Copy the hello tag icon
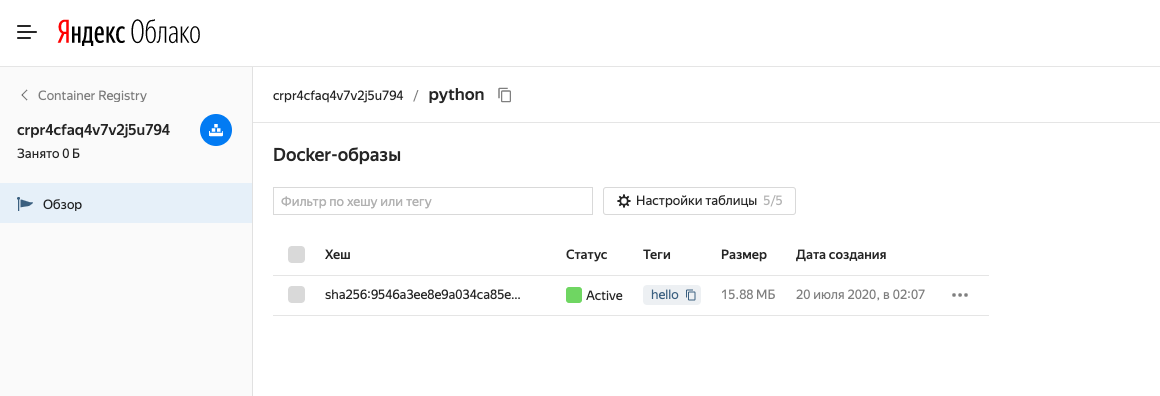This screenshot has width=1160, height=396. (x=690, y=295)
